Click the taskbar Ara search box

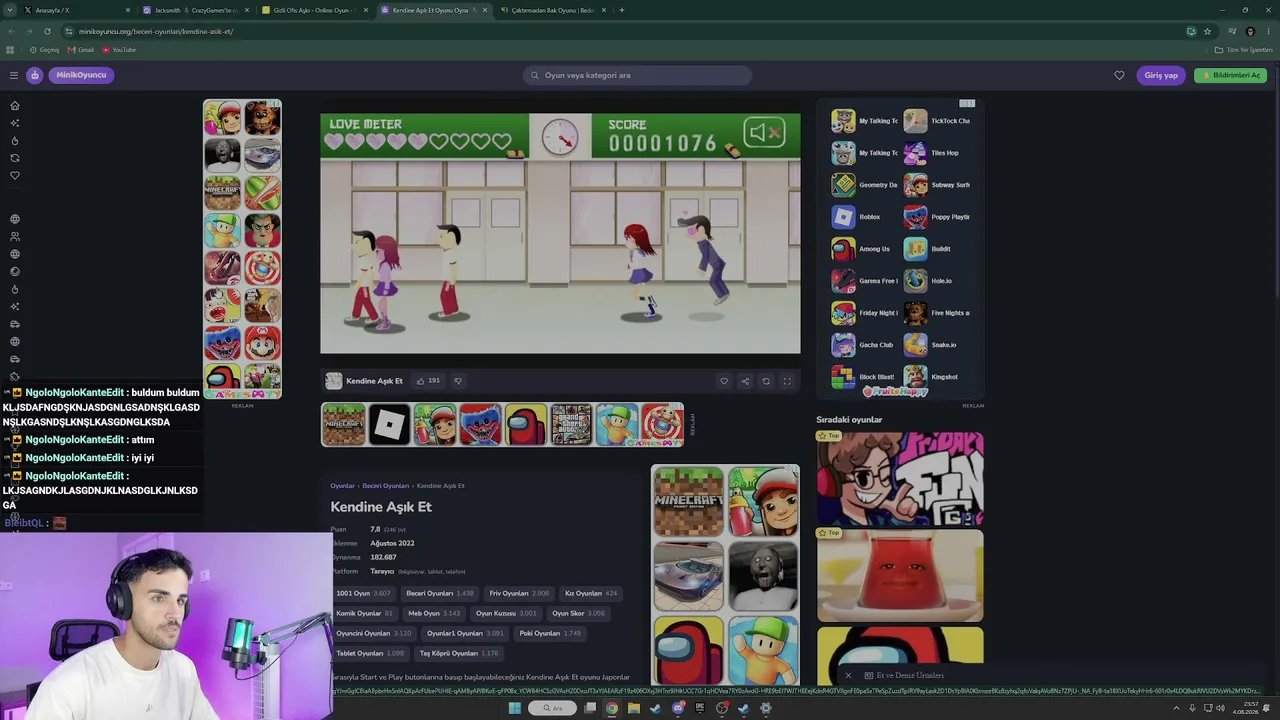[x=552, y=708]
